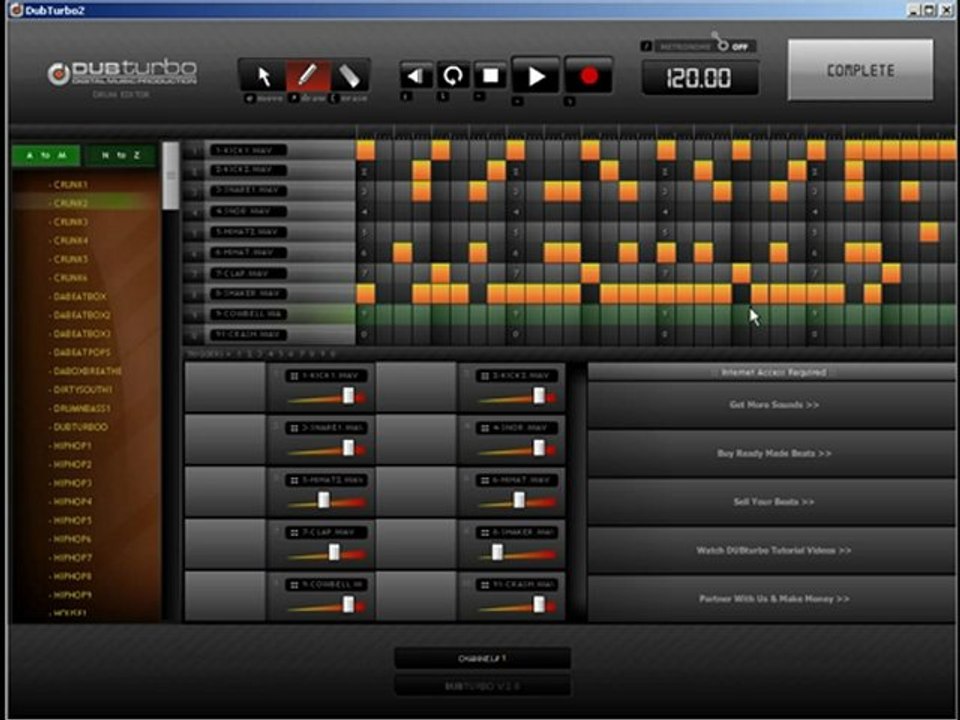Click grid icon beside 5-HIHAT2 in mixer
Viewport: 960px width, 720px height.
[x=294, y=481]
